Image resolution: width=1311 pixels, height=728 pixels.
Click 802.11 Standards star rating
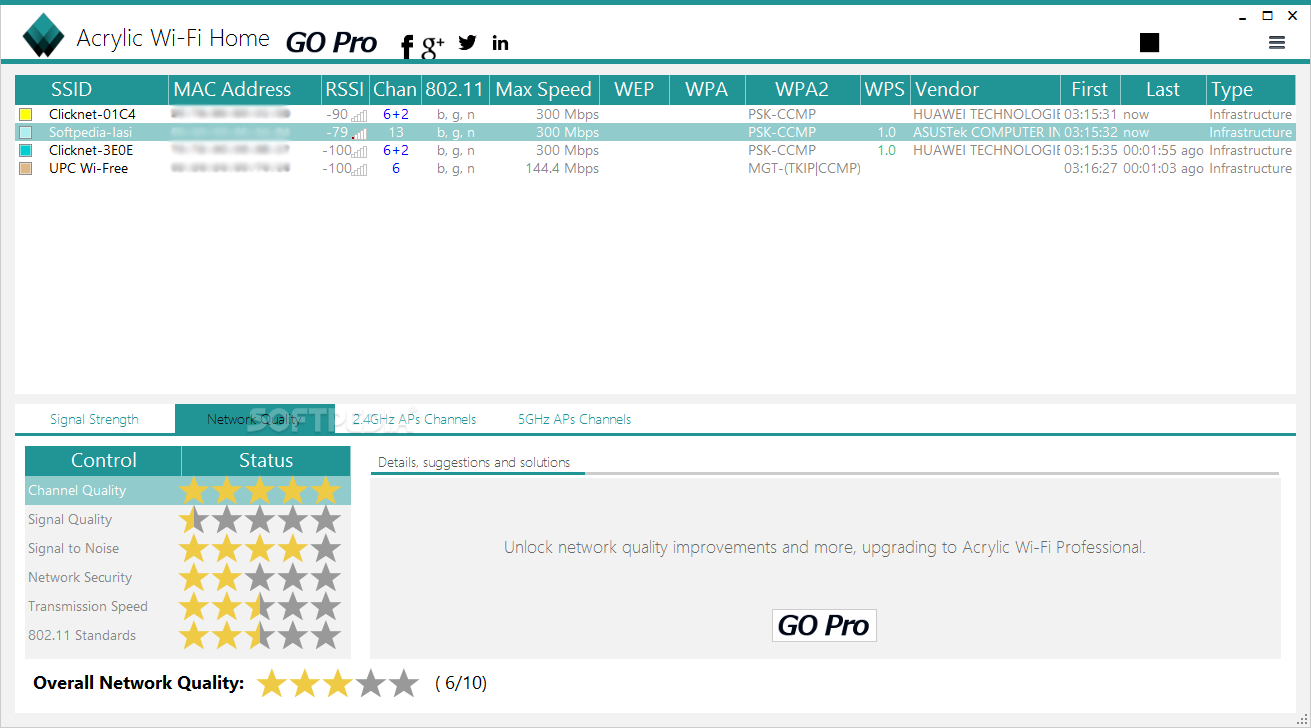tap(260, 635)
